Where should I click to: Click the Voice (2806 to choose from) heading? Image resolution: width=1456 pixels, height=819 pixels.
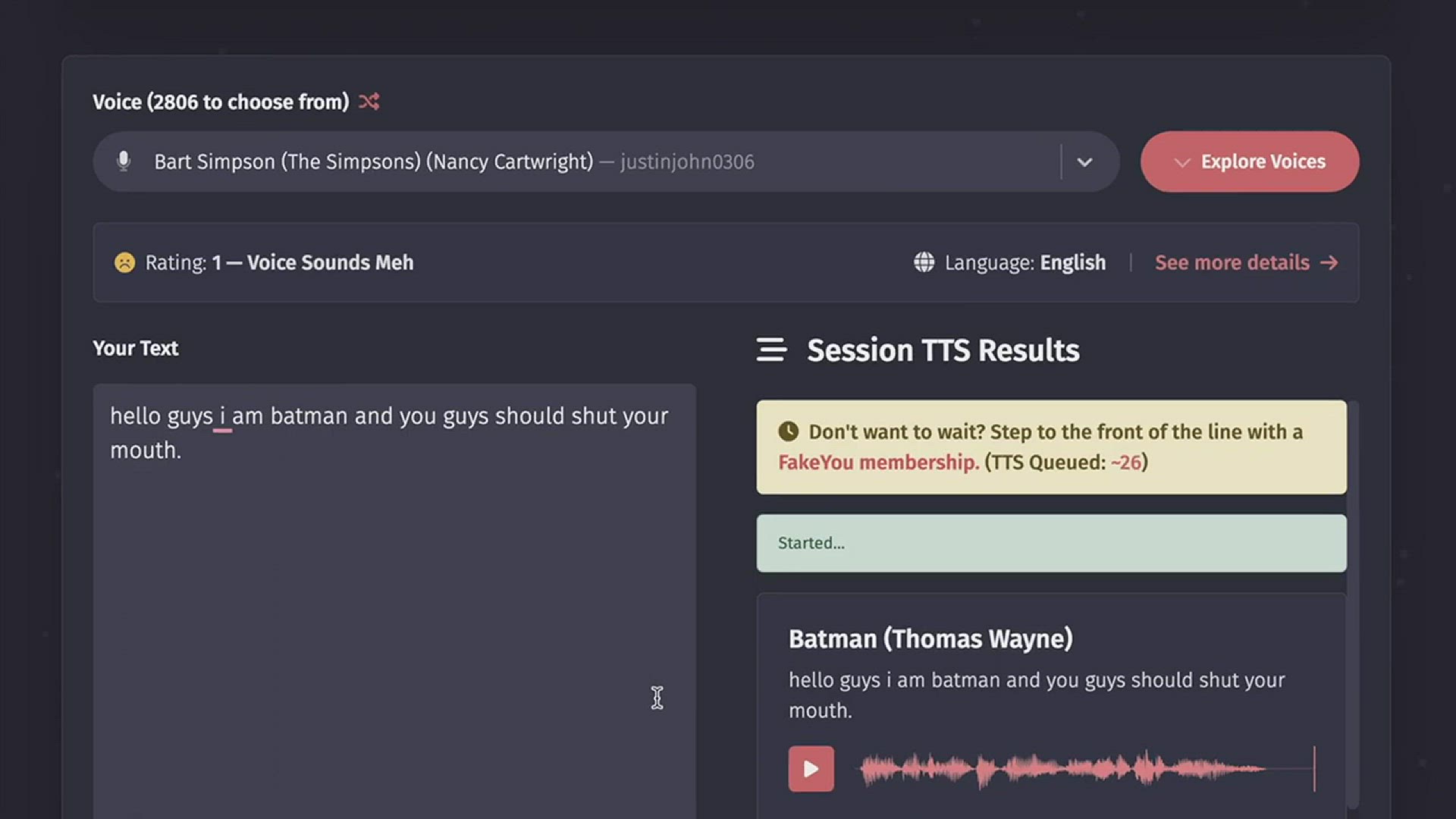click(221, 102)
